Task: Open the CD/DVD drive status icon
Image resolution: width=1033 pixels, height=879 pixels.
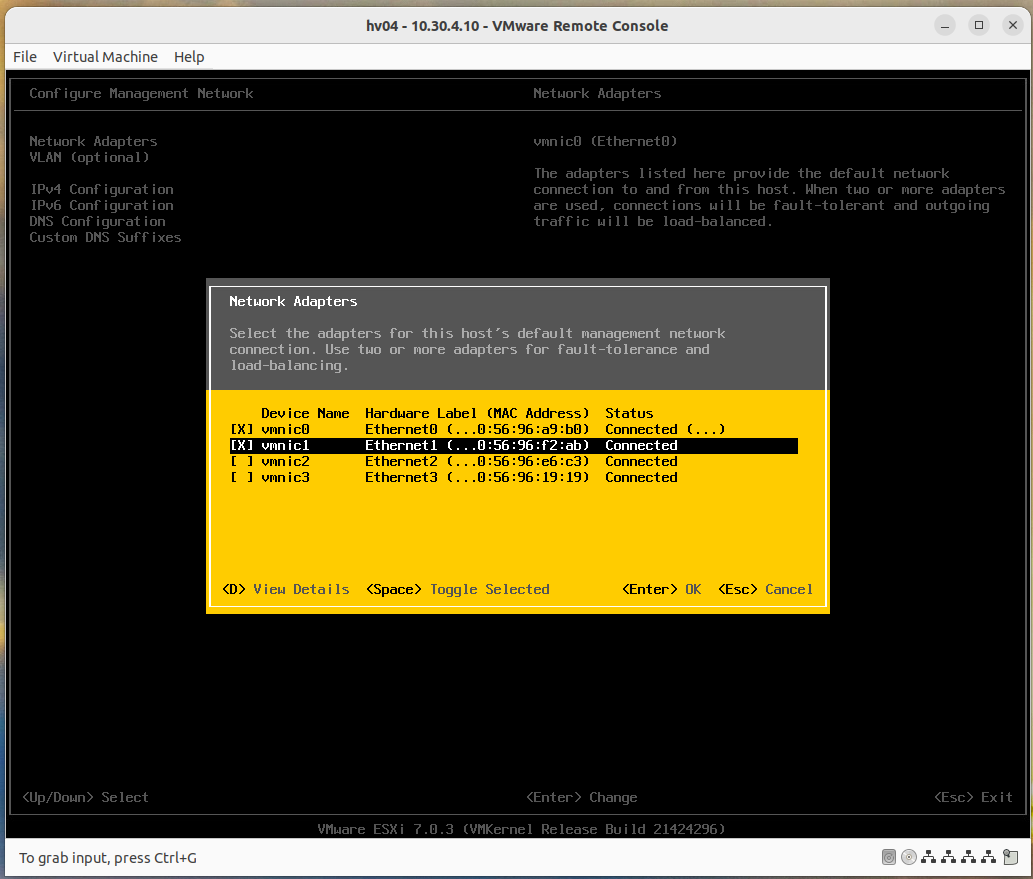Action: pyautogui.click(x=909, y=857)
